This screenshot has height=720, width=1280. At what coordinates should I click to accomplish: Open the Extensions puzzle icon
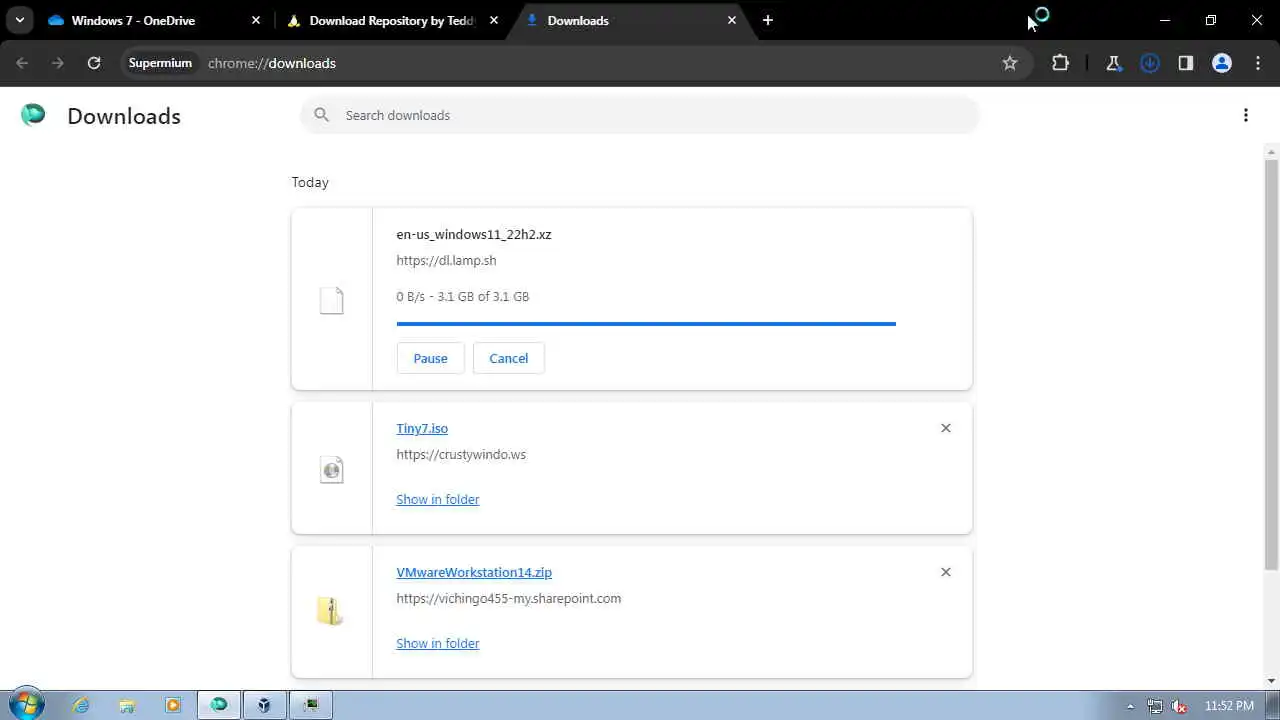1061,63
